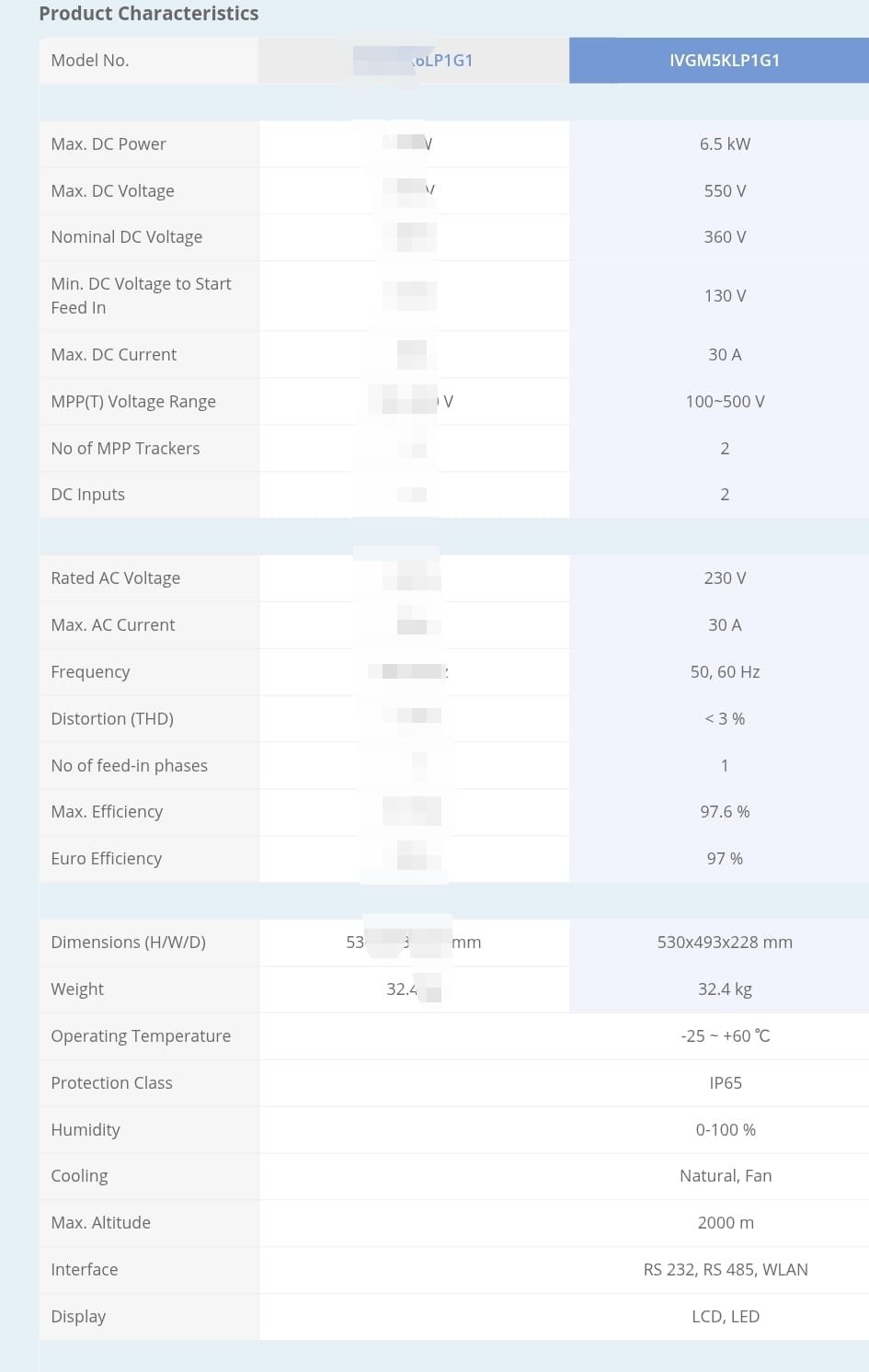869x1372 pixels.
Task: Click the IP65 Protection Class value
Action: [x=726, y=1083]
